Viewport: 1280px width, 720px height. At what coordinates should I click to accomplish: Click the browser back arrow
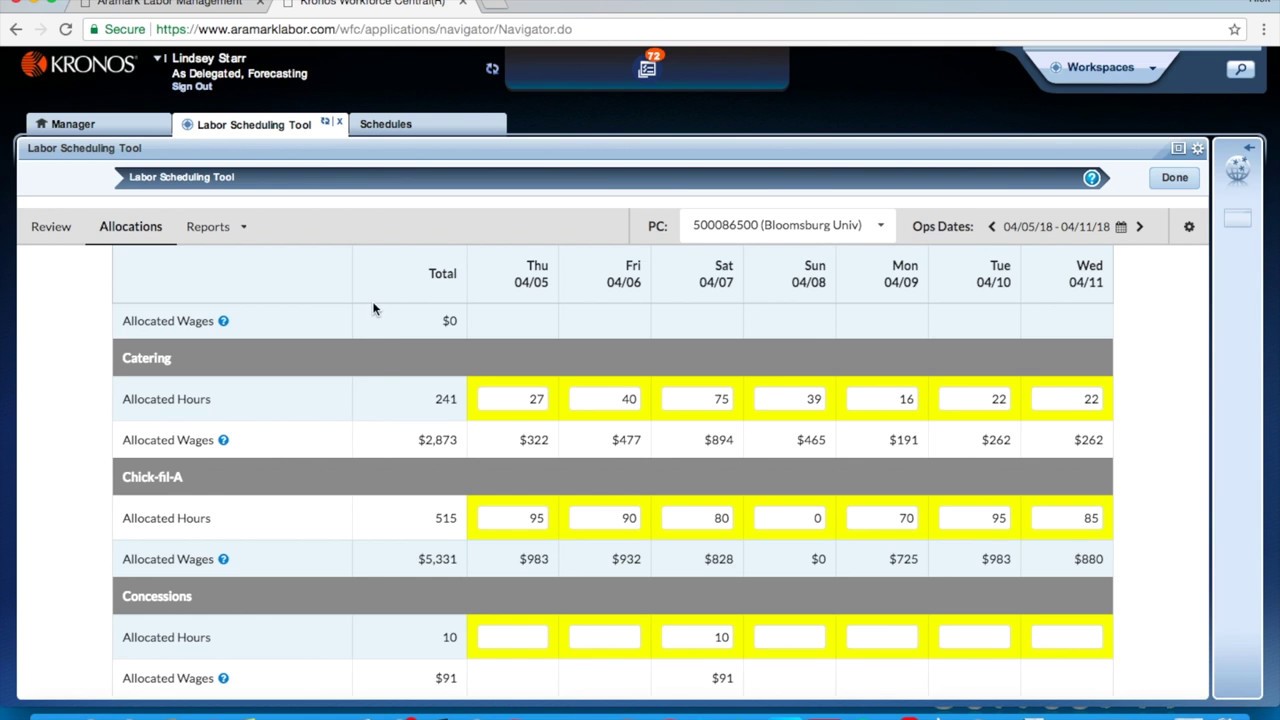[x=16, y=29]
